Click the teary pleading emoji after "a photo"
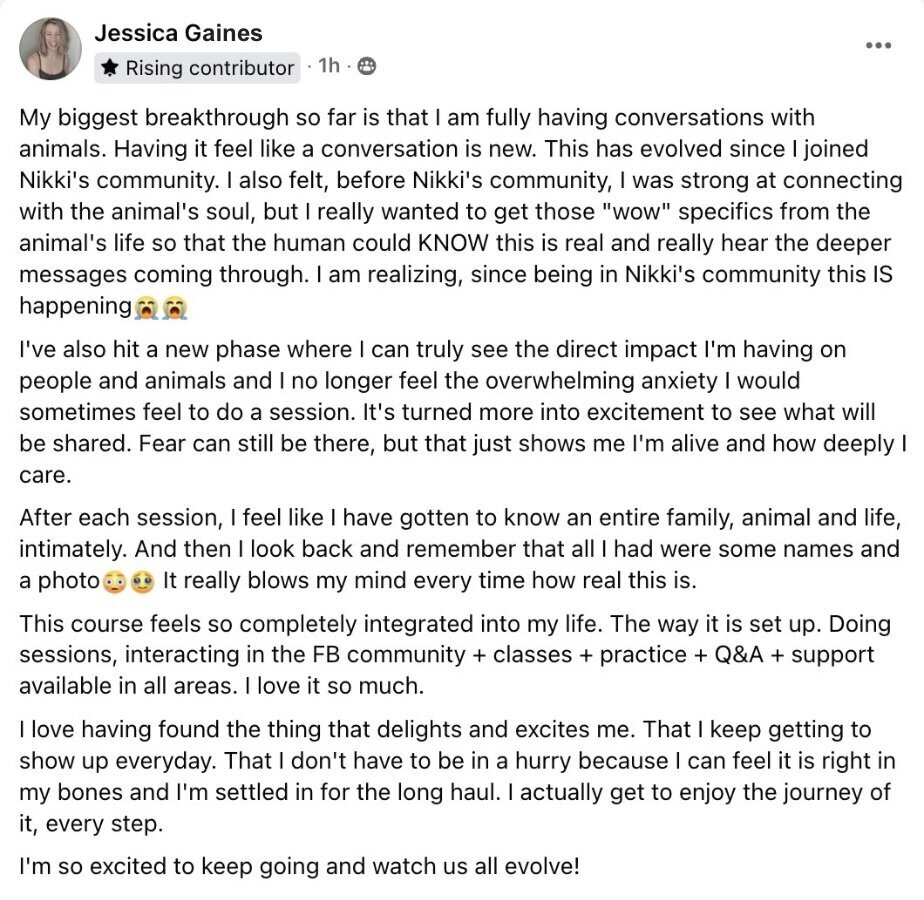 tap(142, 582)
